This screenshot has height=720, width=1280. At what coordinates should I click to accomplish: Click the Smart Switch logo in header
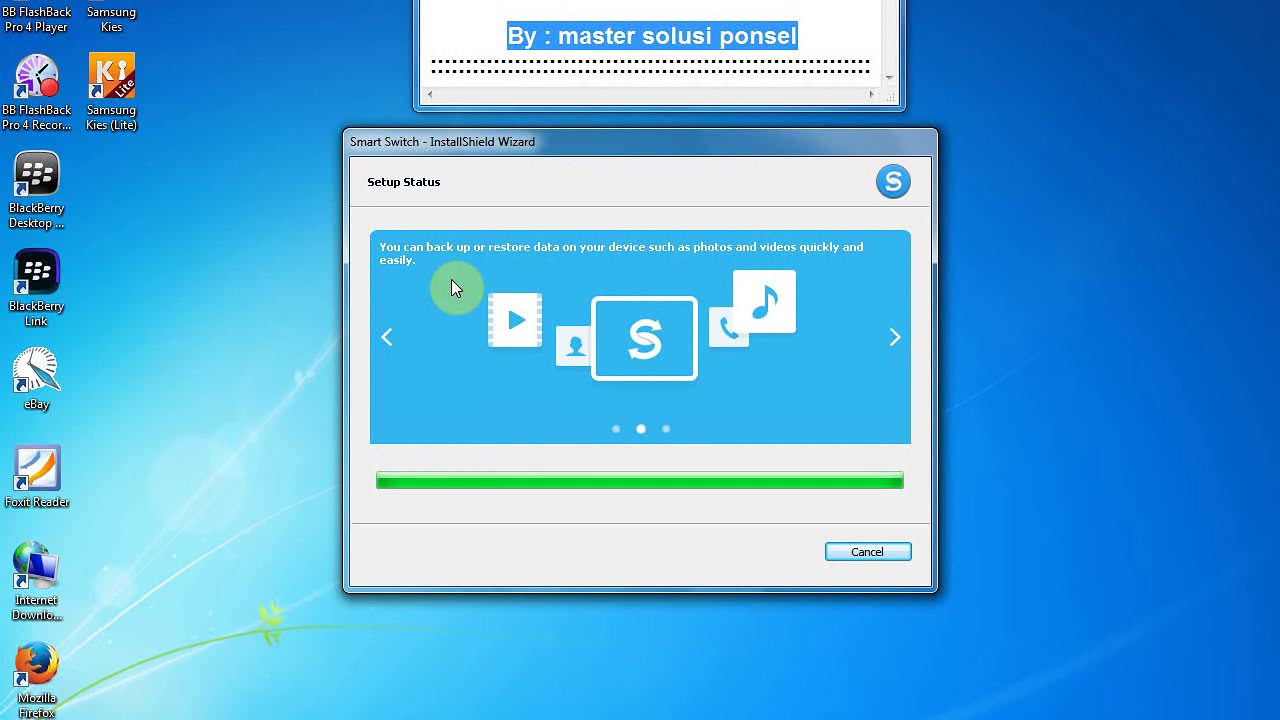click(x=893, y=182)
